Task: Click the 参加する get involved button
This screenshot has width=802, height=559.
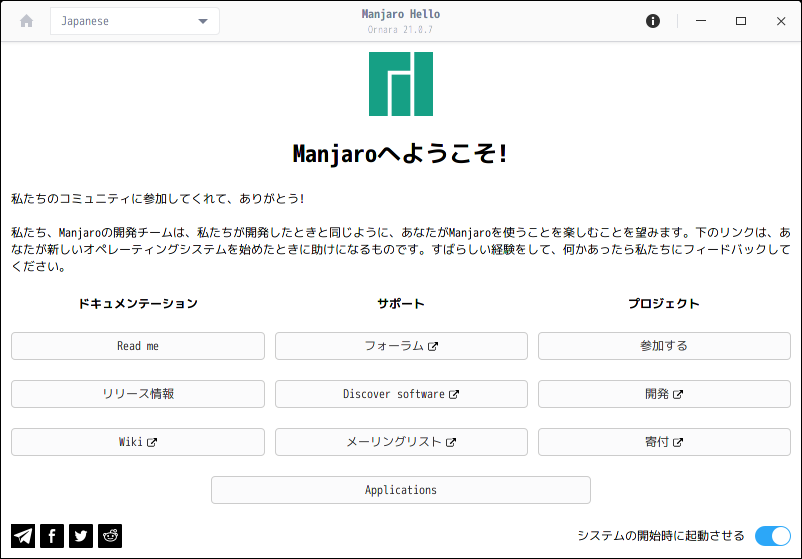Action: tap(664, 346)
